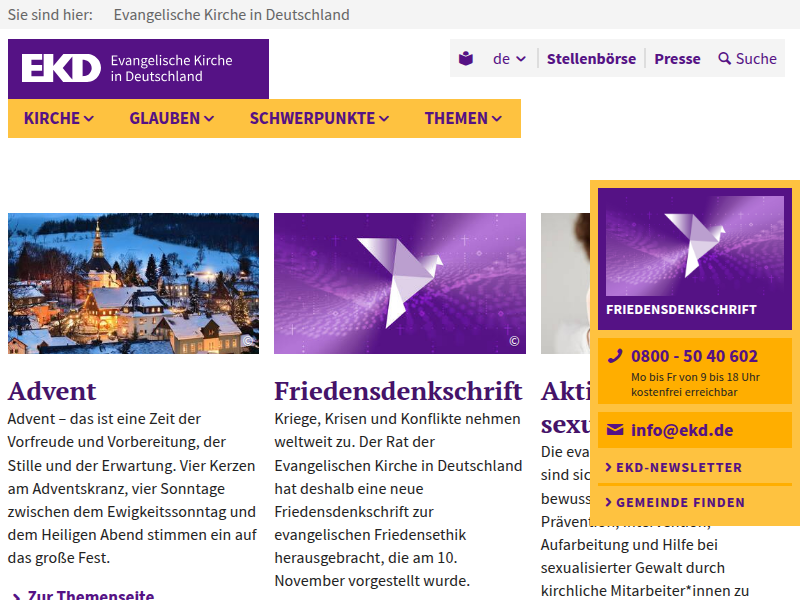Open the Presse page
Image resolution: width=800 pixels, height=600 pixels.
click(x=677, y=59)
